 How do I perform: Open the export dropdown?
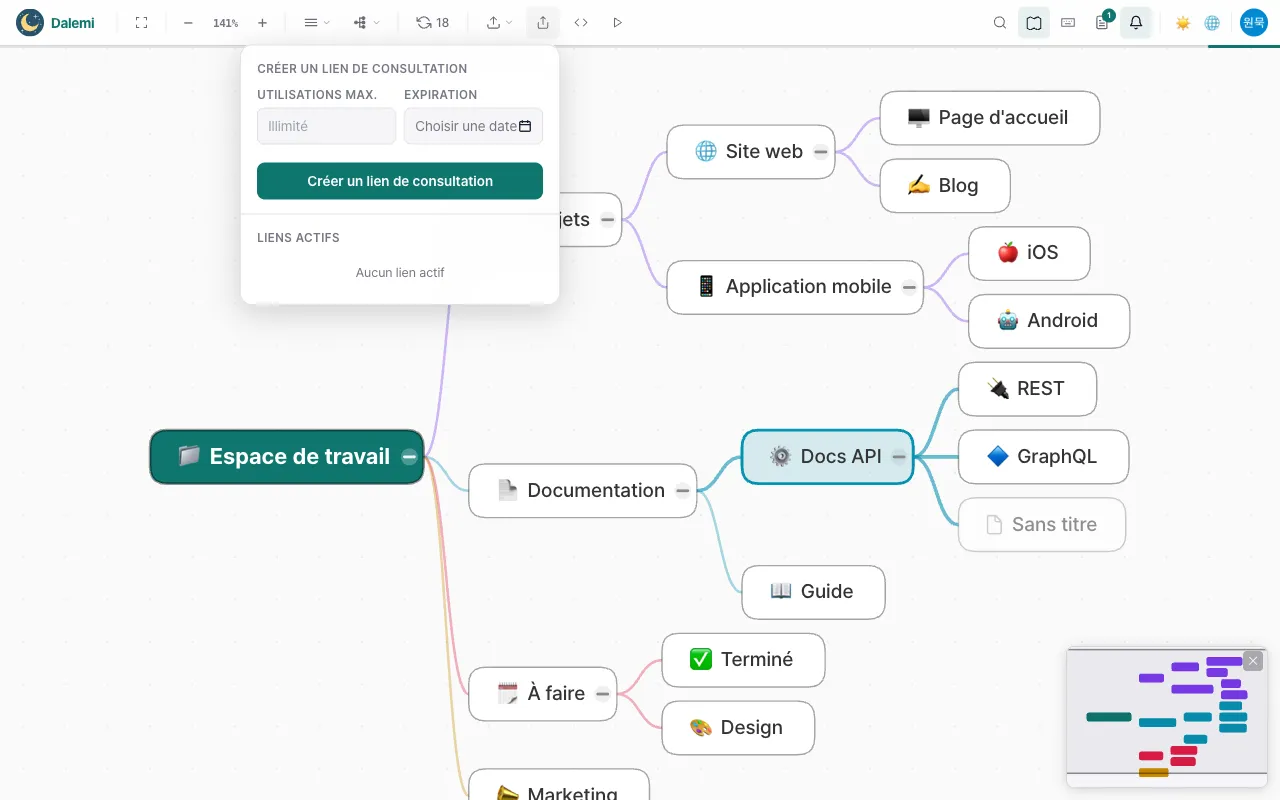pos(499,22)
